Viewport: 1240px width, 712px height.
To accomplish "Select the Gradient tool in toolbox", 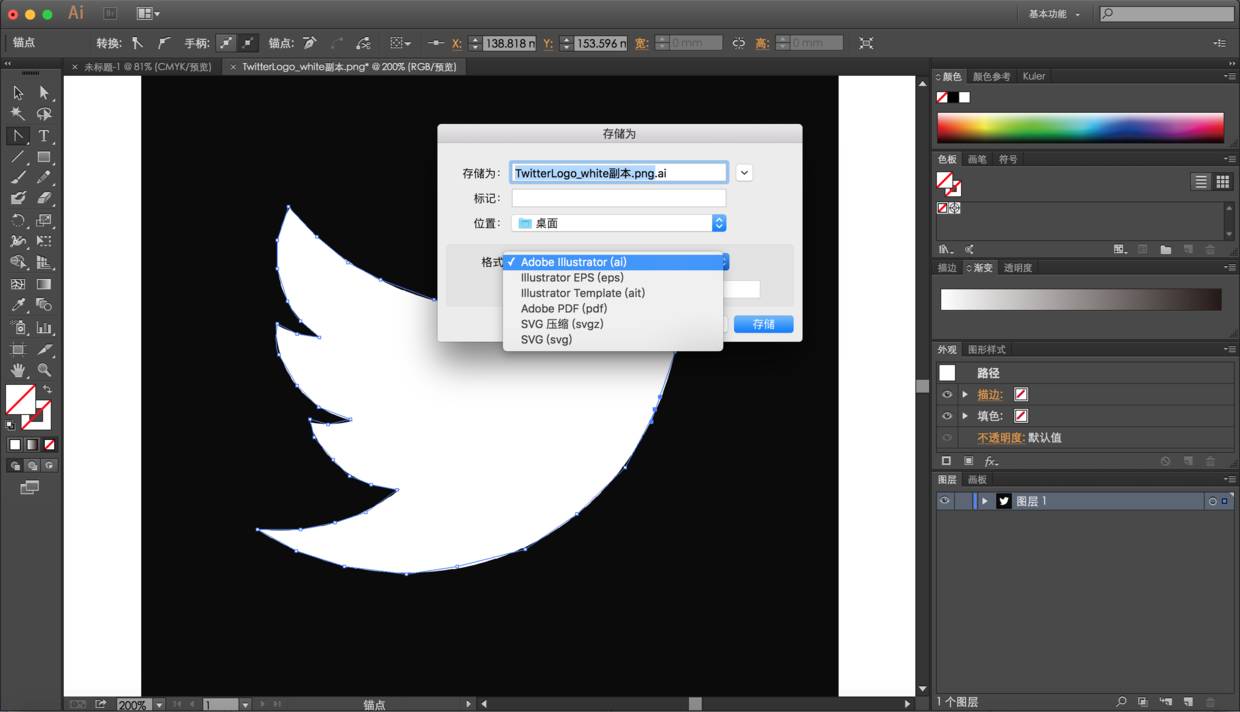I will 44,284.
